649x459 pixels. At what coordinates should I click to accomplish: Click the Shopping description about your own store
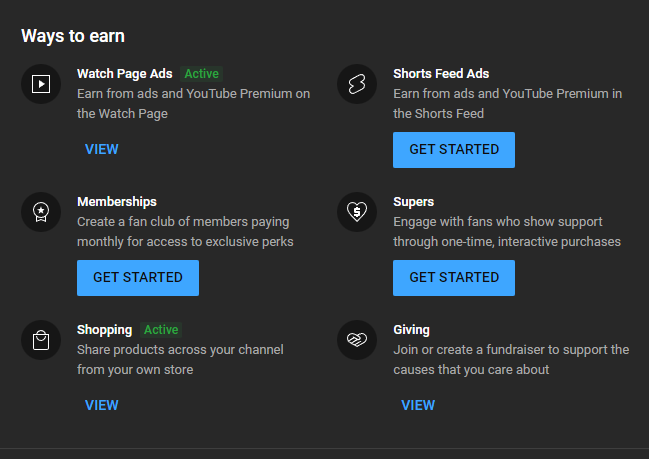click(180, 360)
